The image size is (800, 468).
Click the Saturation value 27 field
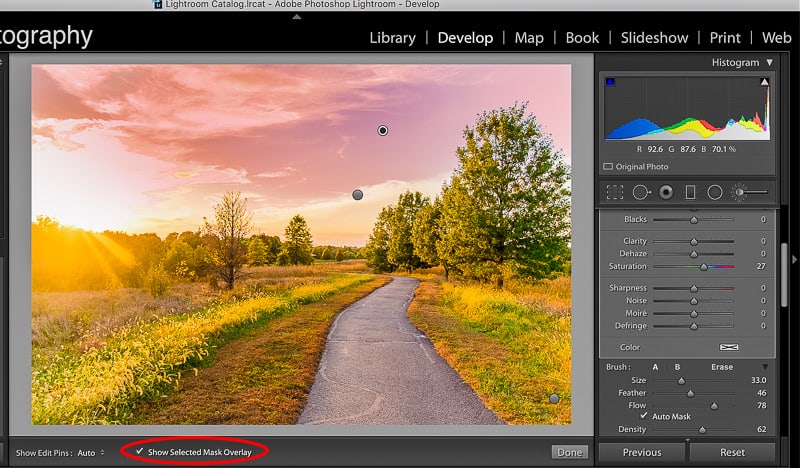point(761,266)
